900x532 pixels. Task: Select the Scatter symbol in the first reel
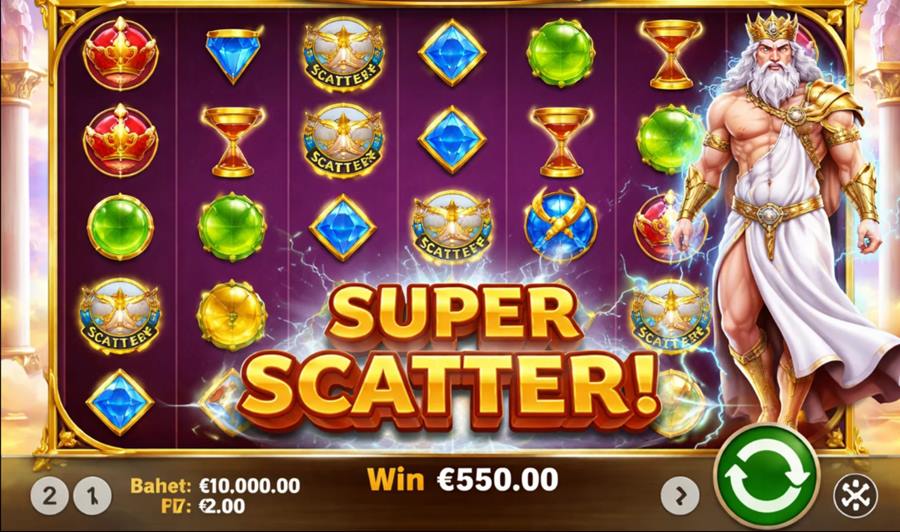[x=120, y=316]
